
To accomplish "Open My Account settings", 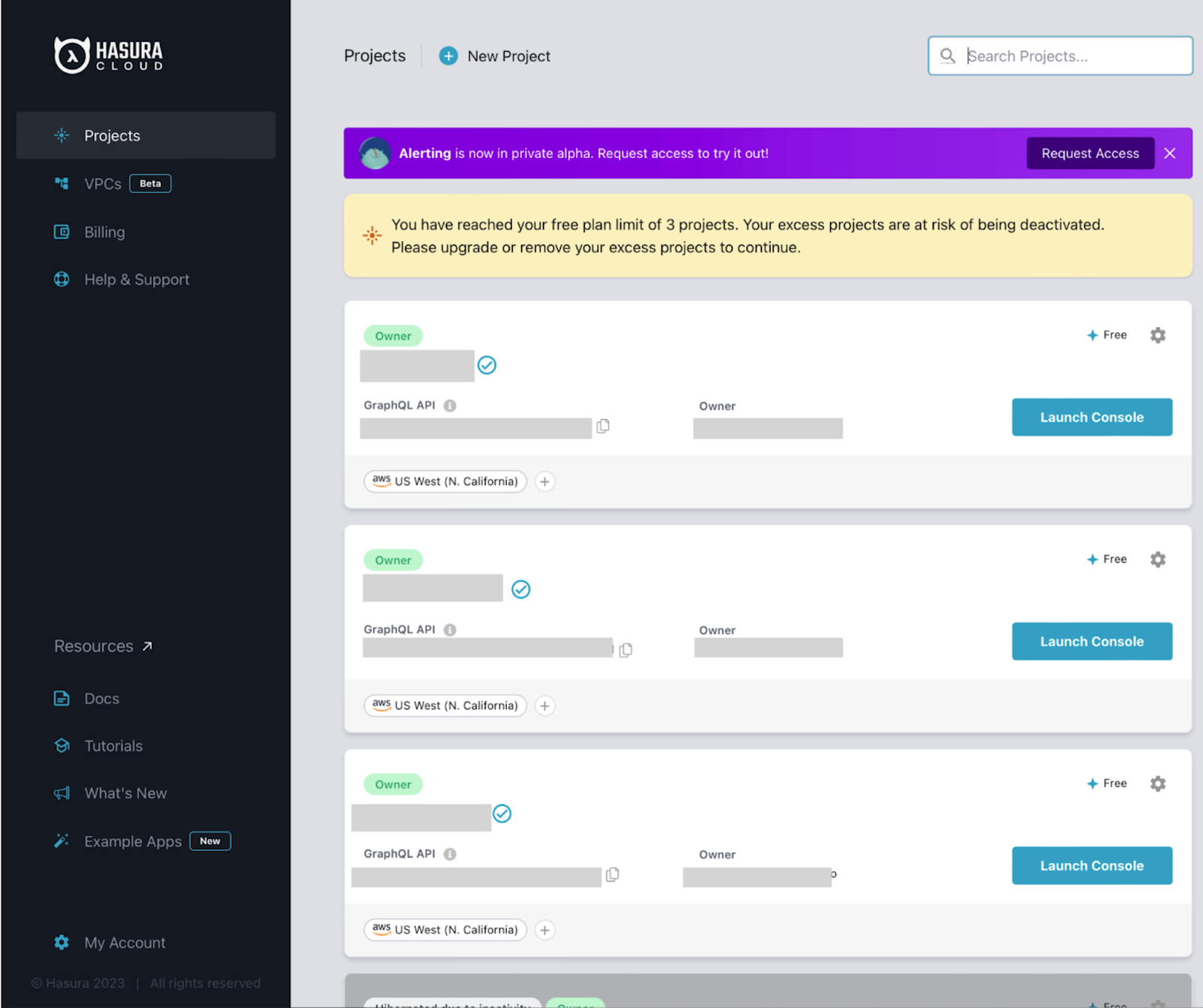I will point(125,943).
